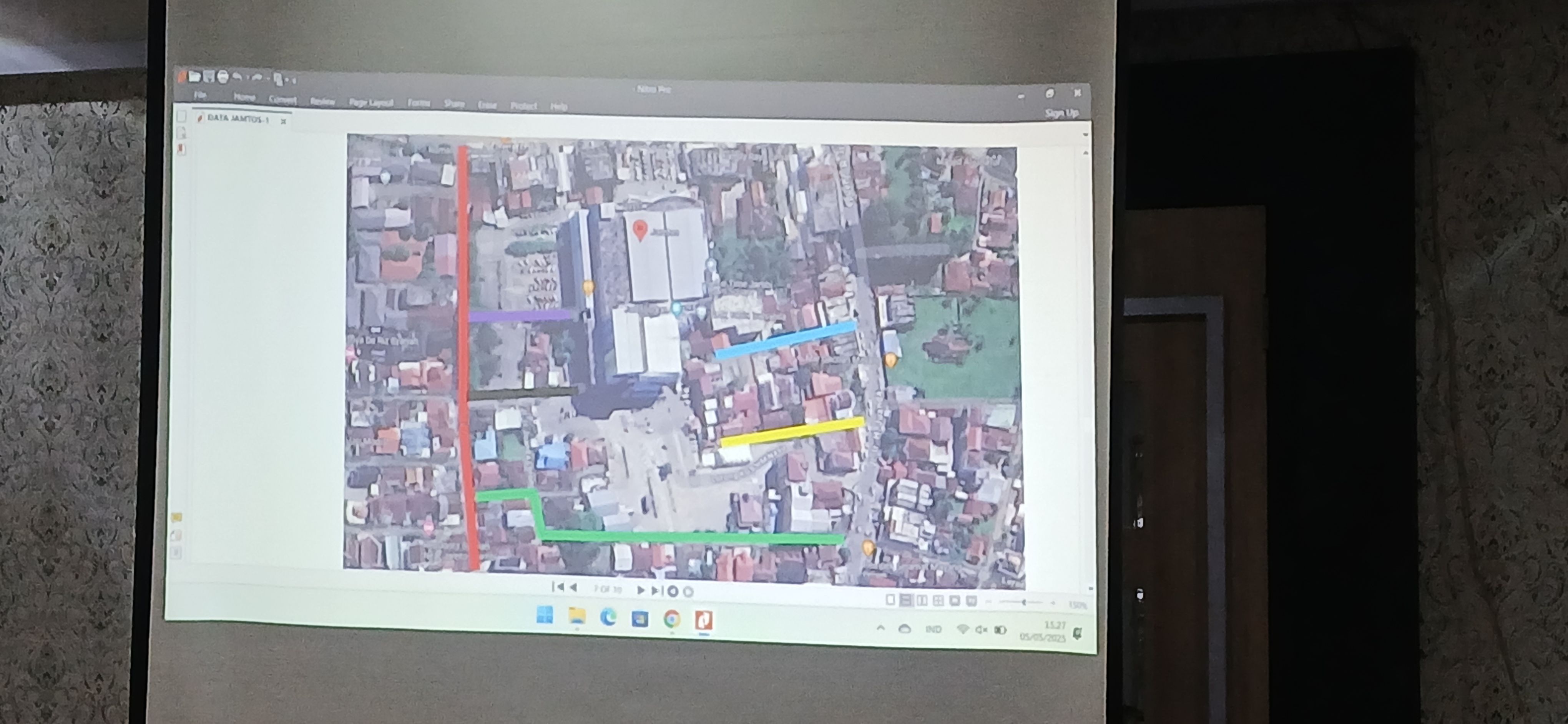
Task: Click the Print icon in quick access toolbar
Action: pos(223,76)
